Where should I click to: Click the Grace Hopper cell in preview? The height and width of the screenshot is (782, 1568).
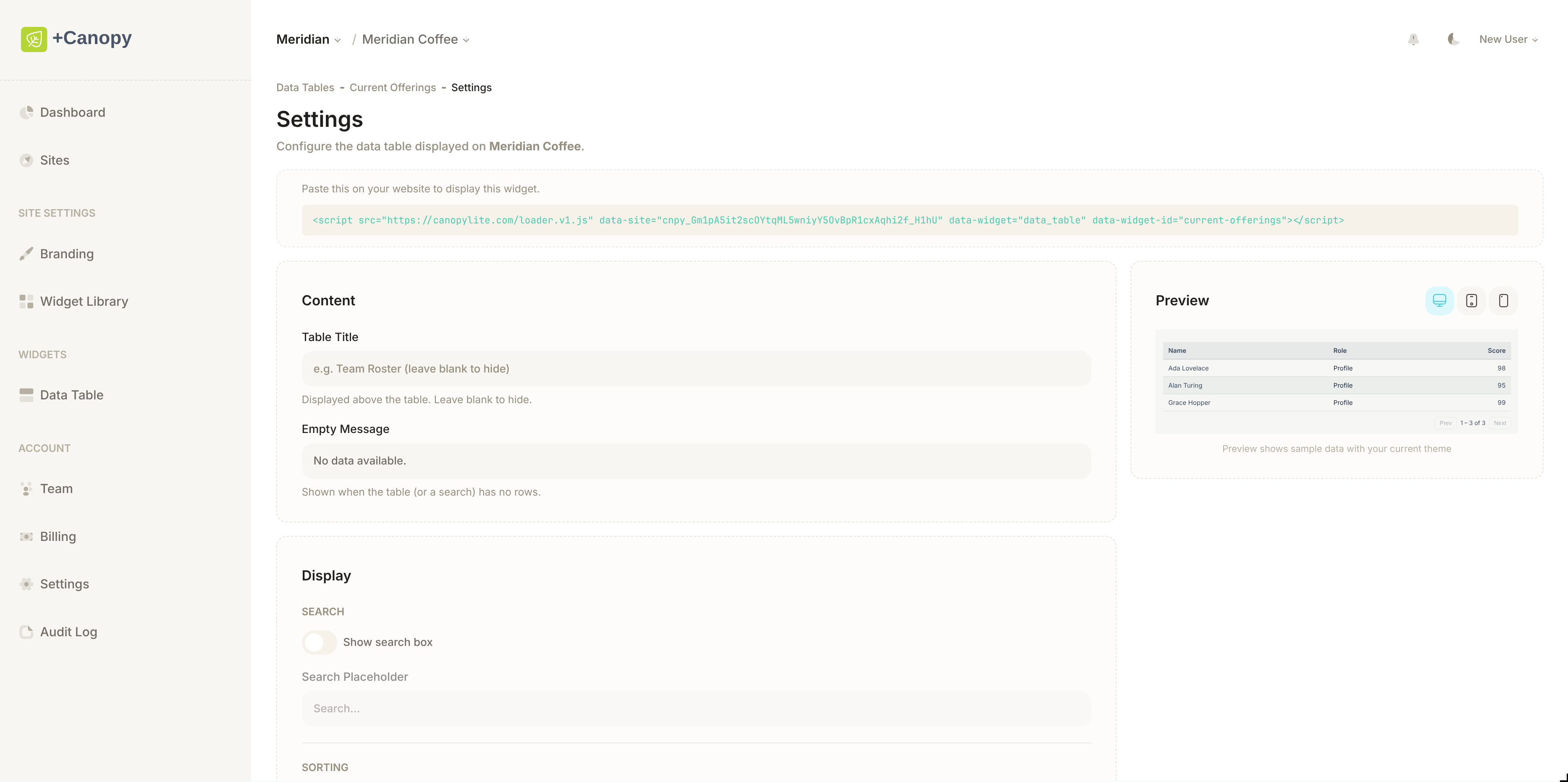pos(1189,402)
